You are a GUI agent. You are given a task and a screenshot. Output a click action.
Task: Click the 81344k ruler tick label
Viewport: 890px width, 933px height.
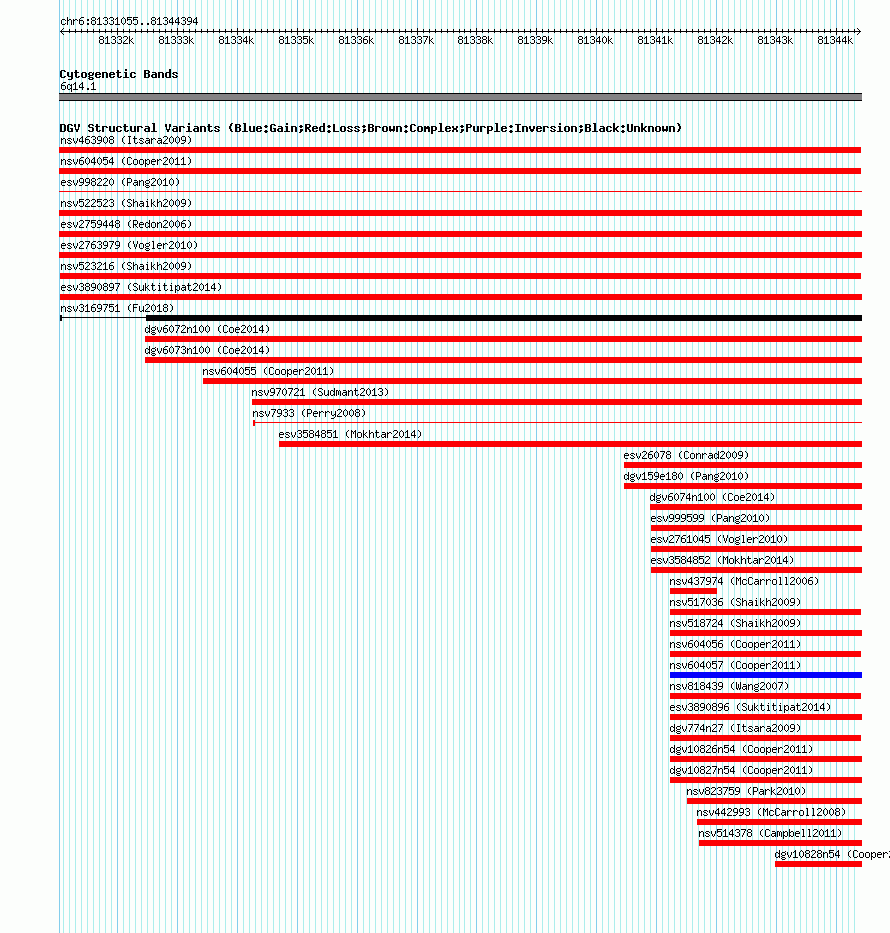(x=835, y=40)
